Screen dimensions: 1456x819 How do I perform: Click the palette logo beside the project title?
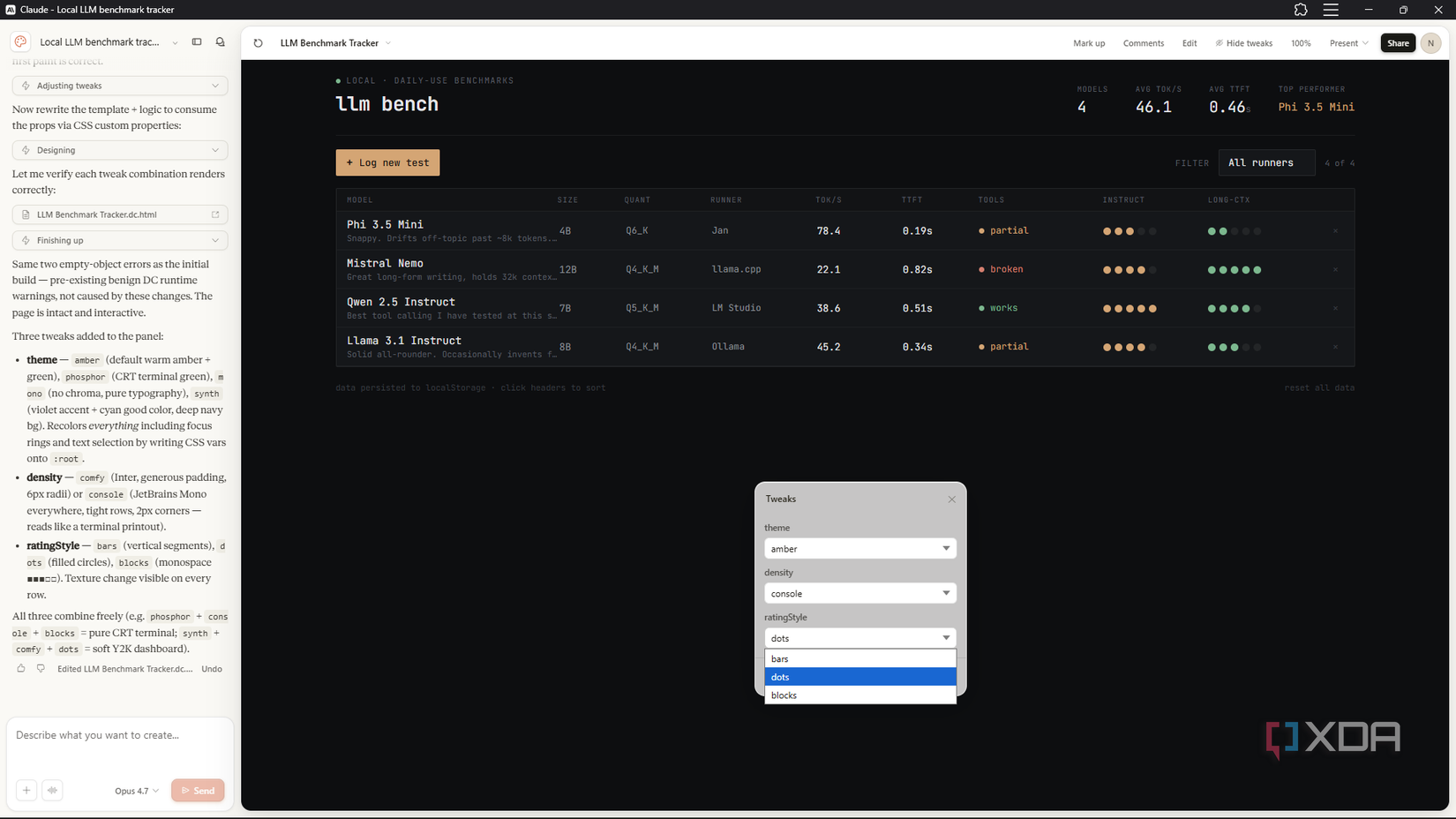click(20, 41)
